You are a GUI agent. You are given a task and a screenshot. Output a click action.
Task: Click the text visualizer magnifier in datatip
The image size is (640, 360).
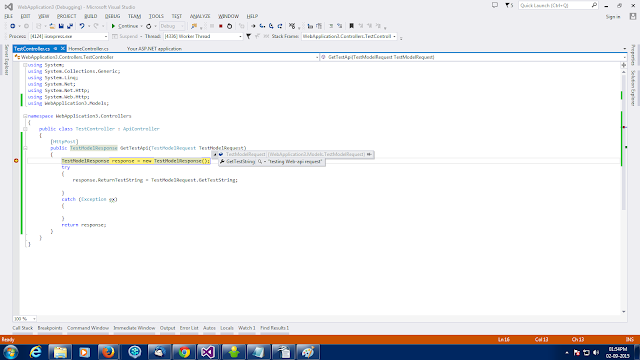260,162
